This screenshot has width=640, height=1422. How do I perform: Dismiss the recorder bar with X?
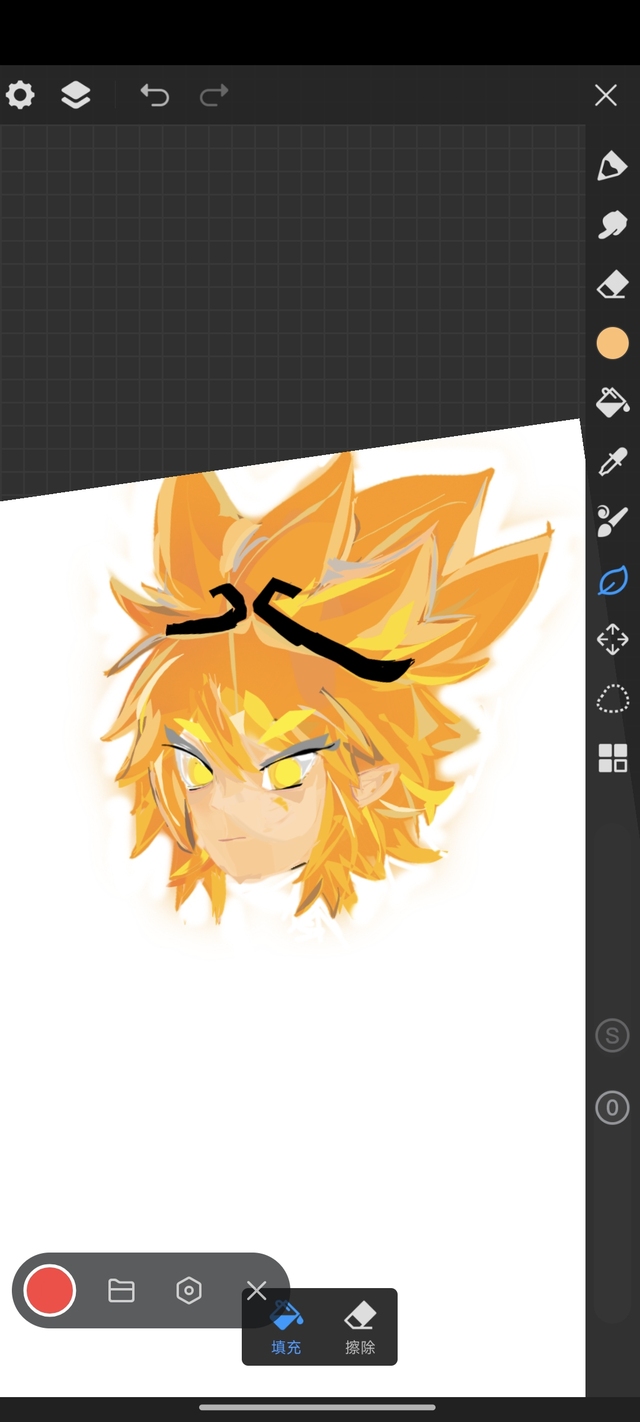click(256, 1291)
